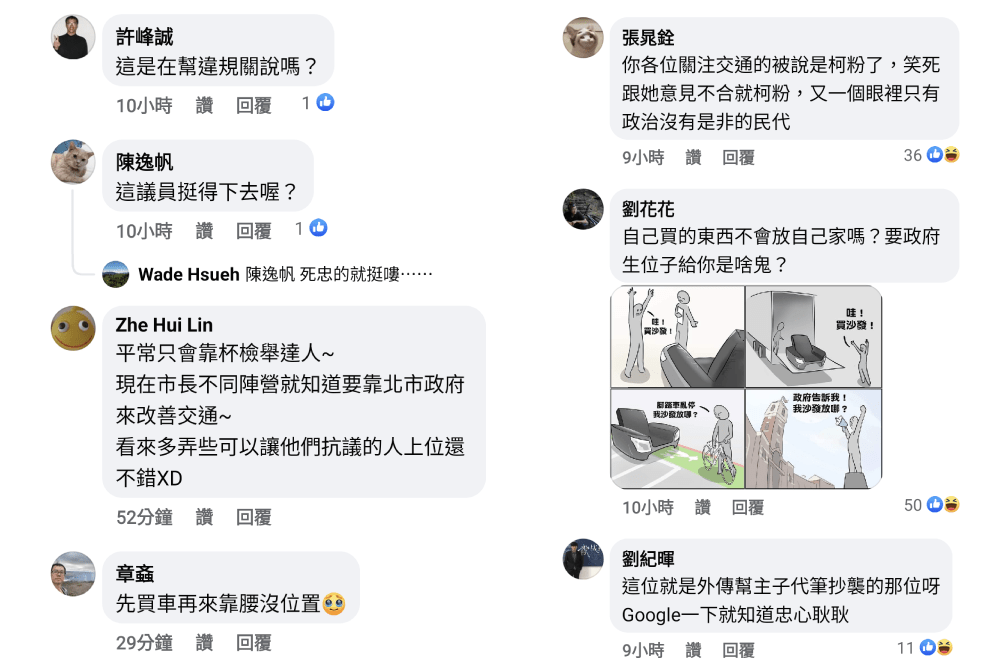Like 許峰誠's comment with 讚

(x=204, y=105)
